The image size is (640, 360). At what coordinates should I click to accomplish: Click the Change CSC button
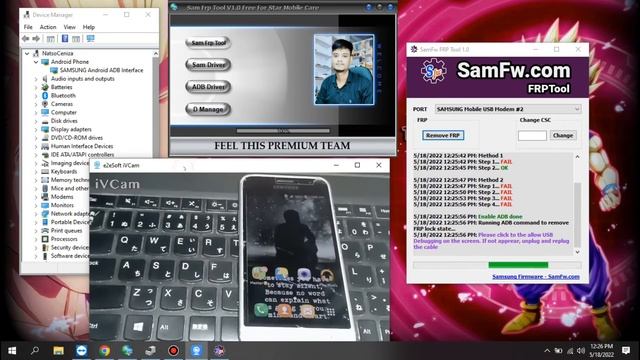tap(563, 135)
